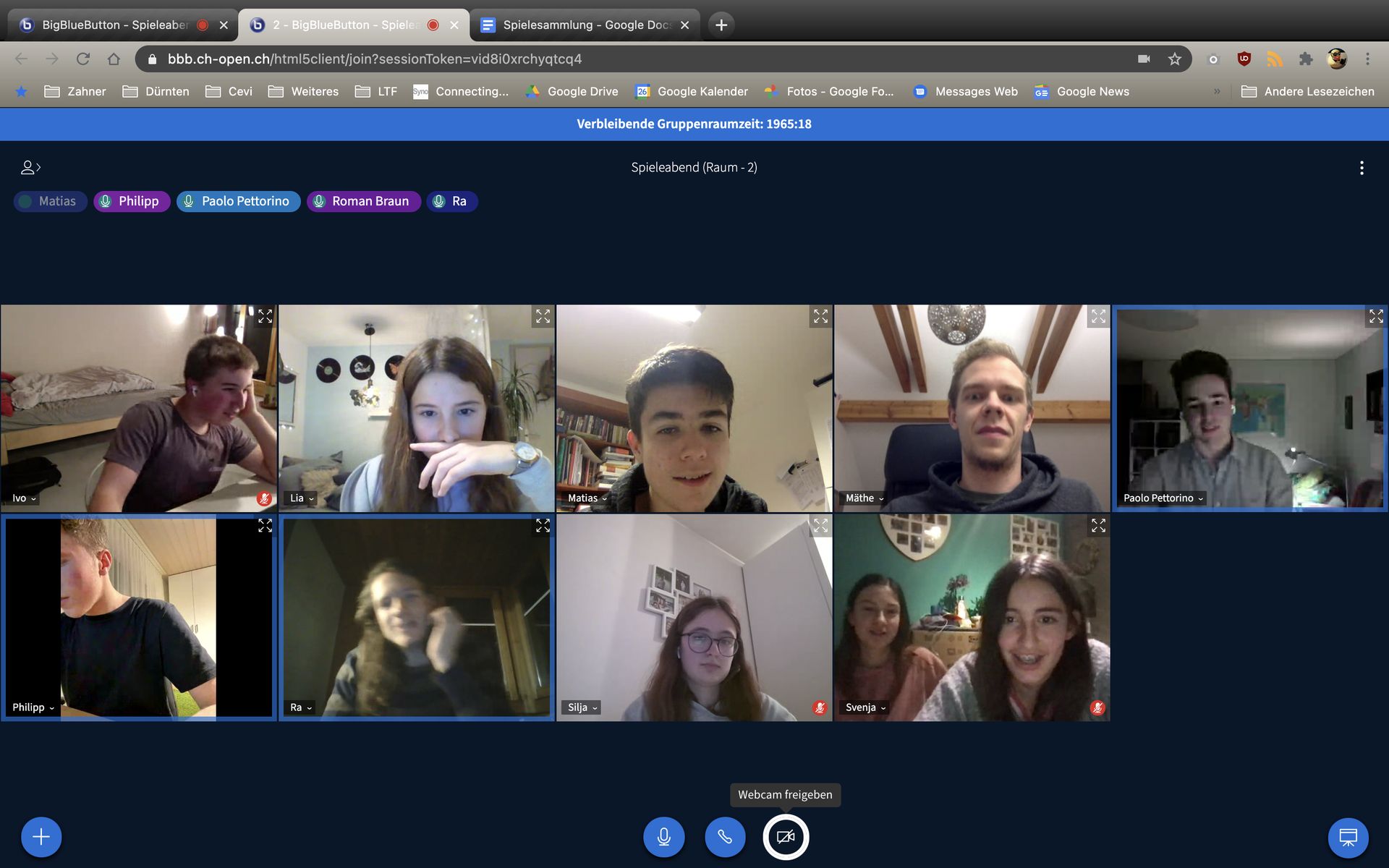
Task: Expand Mäthe's webcam name menu
Action: 865,498
